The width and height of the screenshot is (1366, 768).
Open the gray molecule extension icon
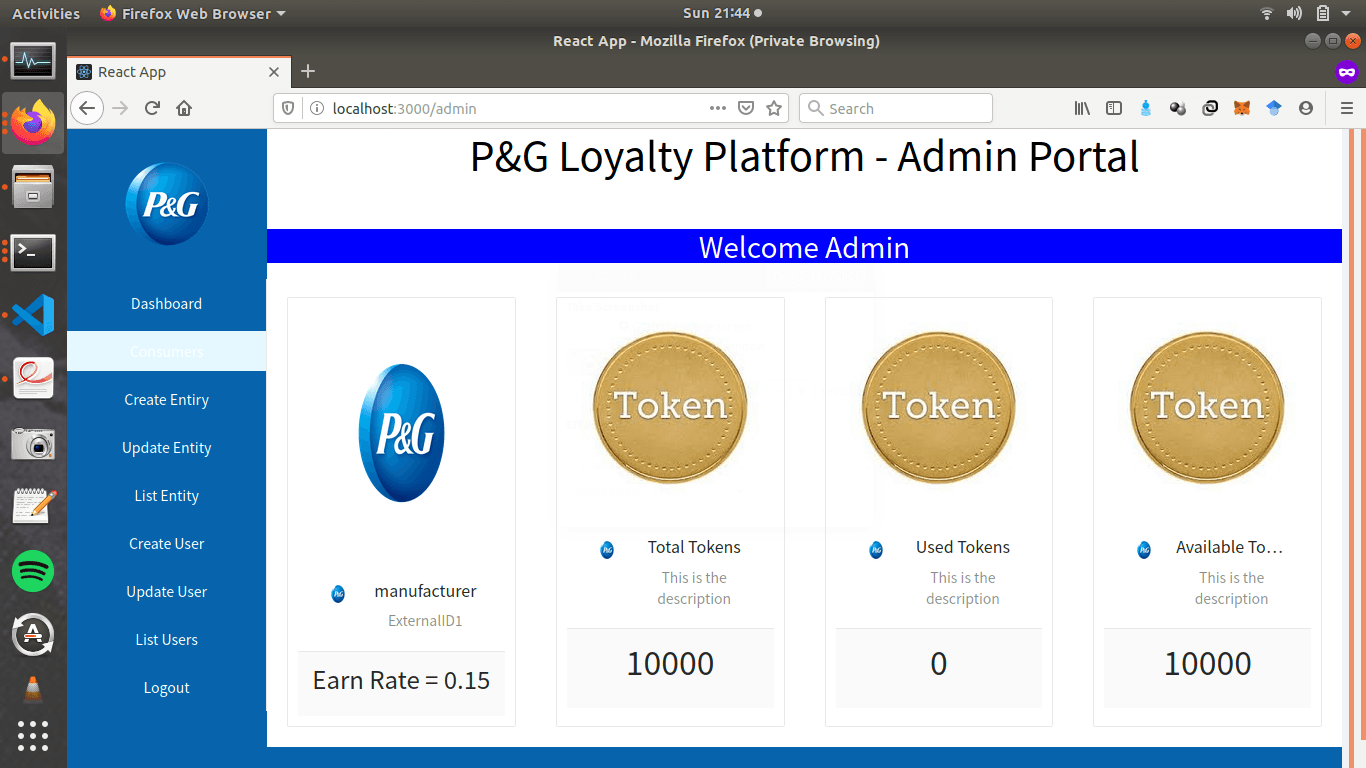pos(1178,108)
